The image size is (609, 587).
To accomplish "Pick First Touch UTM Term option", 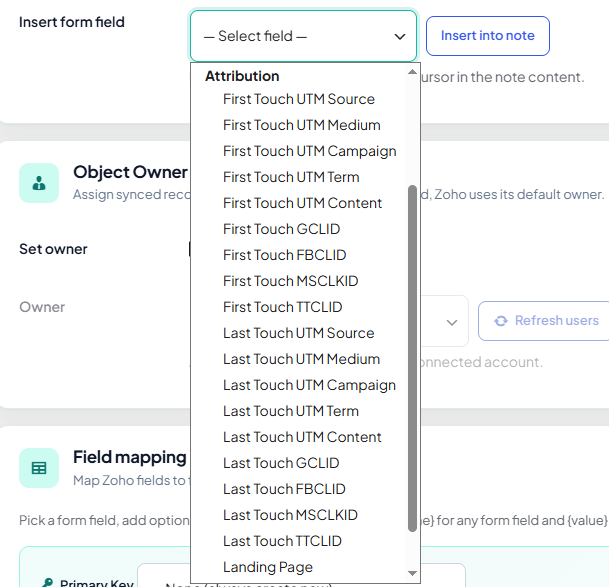I will (298, 177).
